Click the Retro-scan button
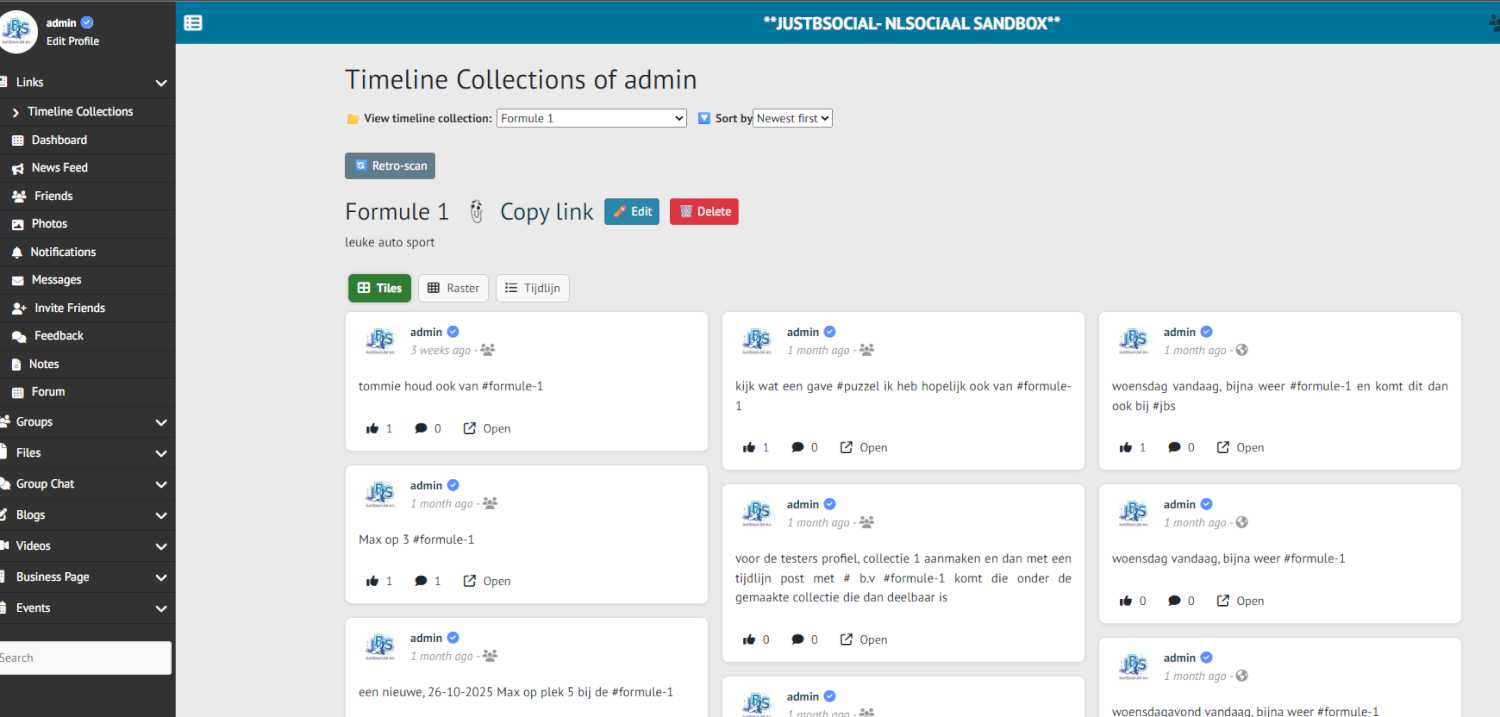This screenshot has height=717, width=1500. [x=390, y=166]
